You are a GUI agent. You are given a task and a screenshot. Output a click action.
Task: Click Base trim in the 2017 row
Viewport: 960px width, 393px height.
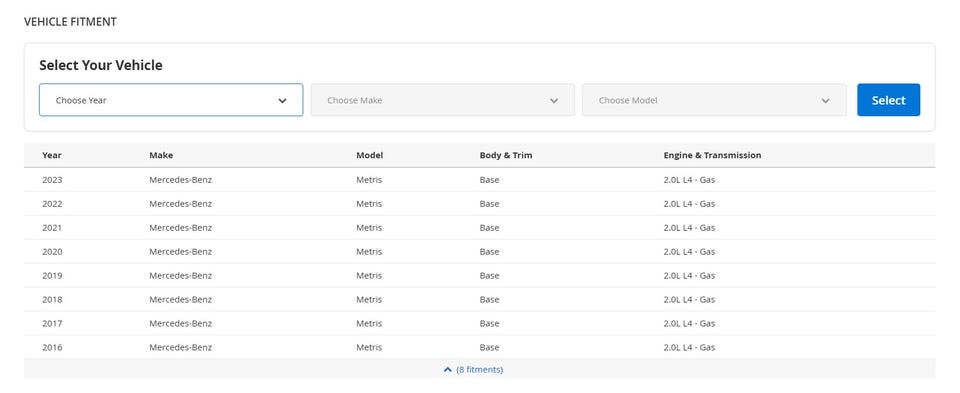coord(489,323)
